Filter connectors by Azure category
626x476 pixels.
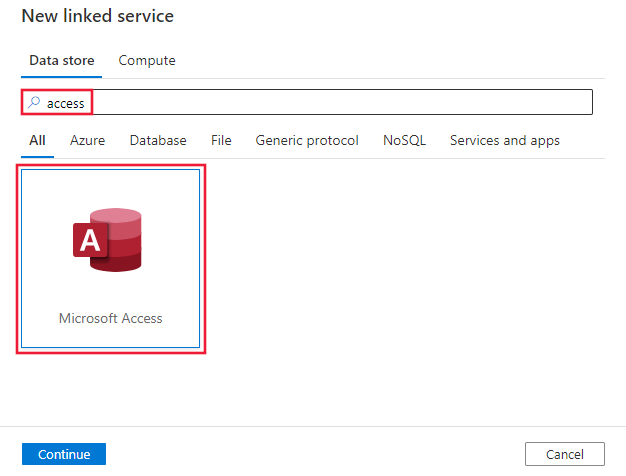[87, 140]
